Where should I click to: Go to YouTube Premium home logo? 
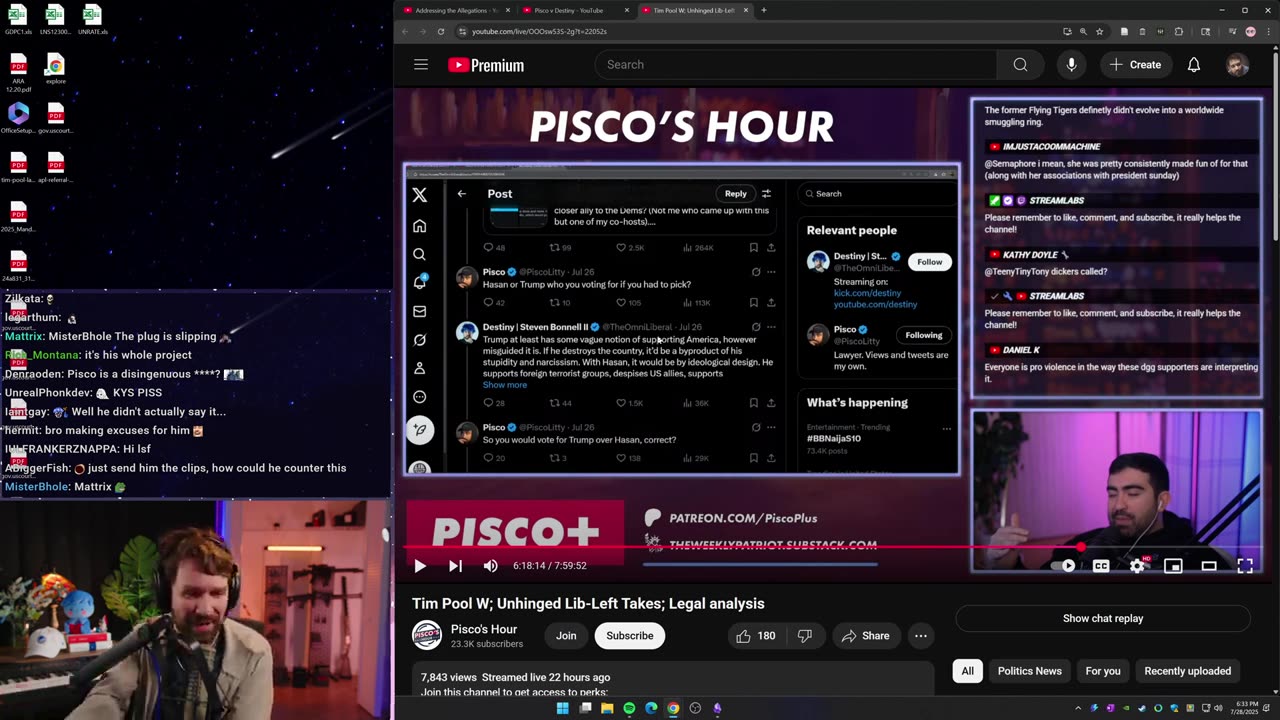click(x=486, y=65)
